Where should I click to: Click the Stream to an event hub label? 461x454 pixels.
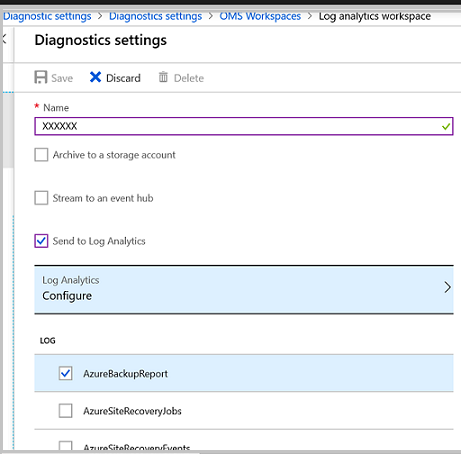coord(103,198)
